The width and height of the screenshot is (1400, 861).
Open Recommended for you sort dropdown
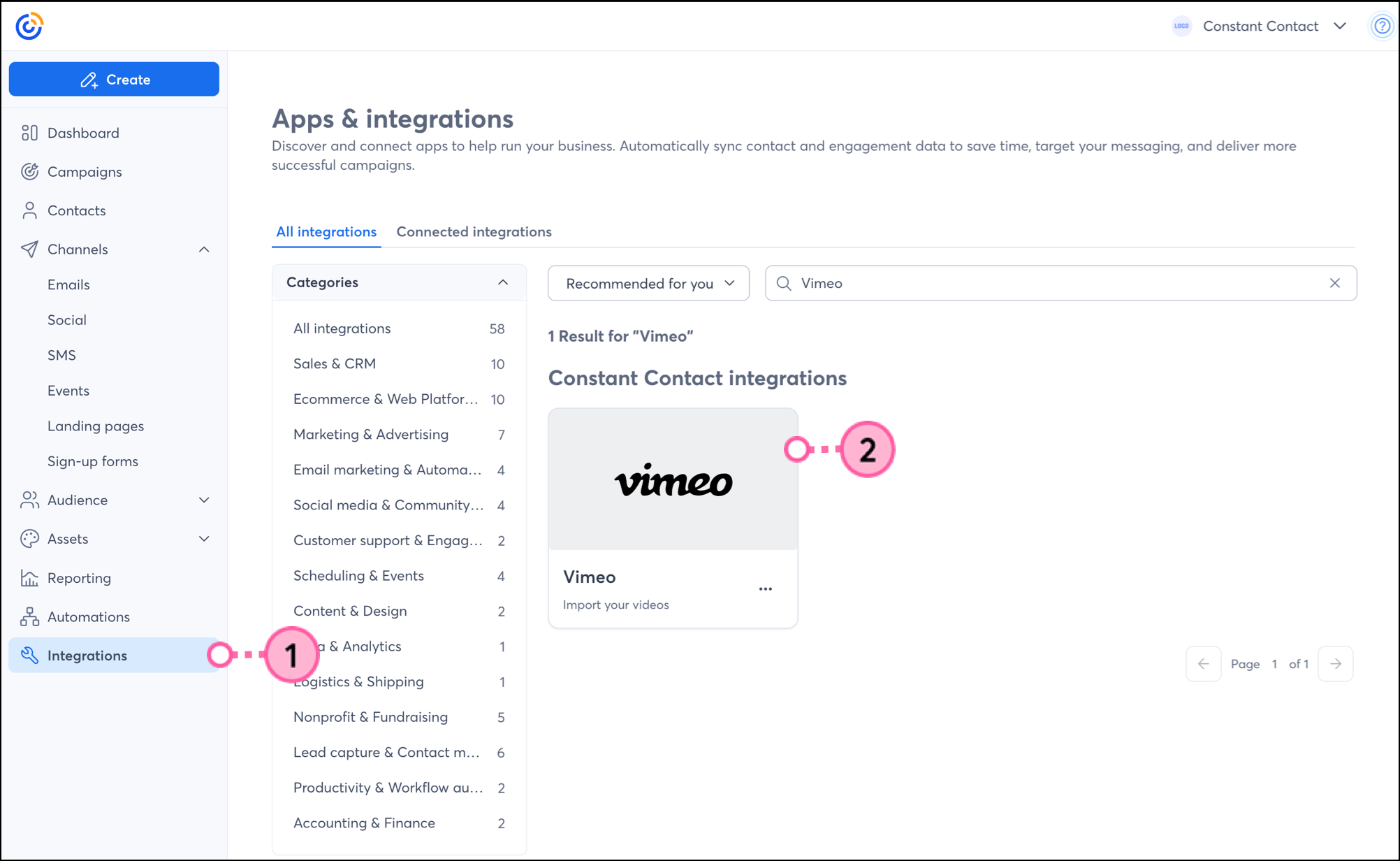(648, 283)
